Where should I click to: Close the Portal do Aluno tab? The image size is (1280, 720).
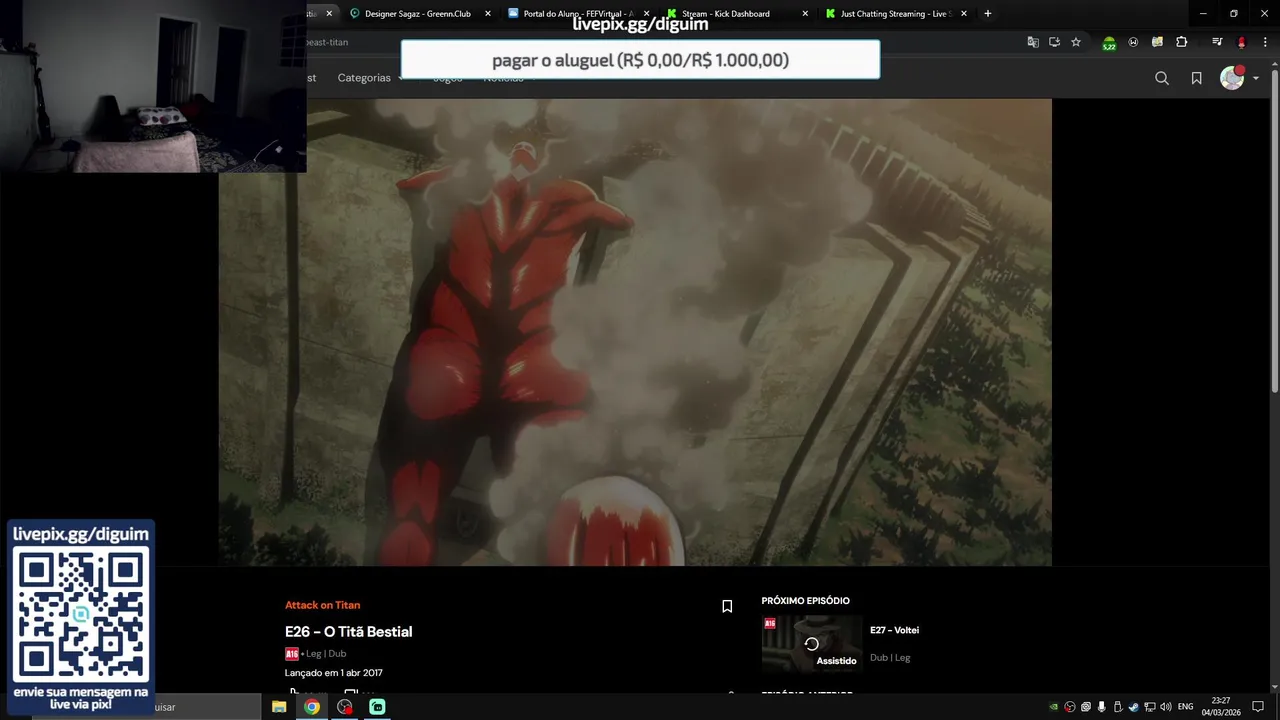pyautogui.click(x=646, y=14)
